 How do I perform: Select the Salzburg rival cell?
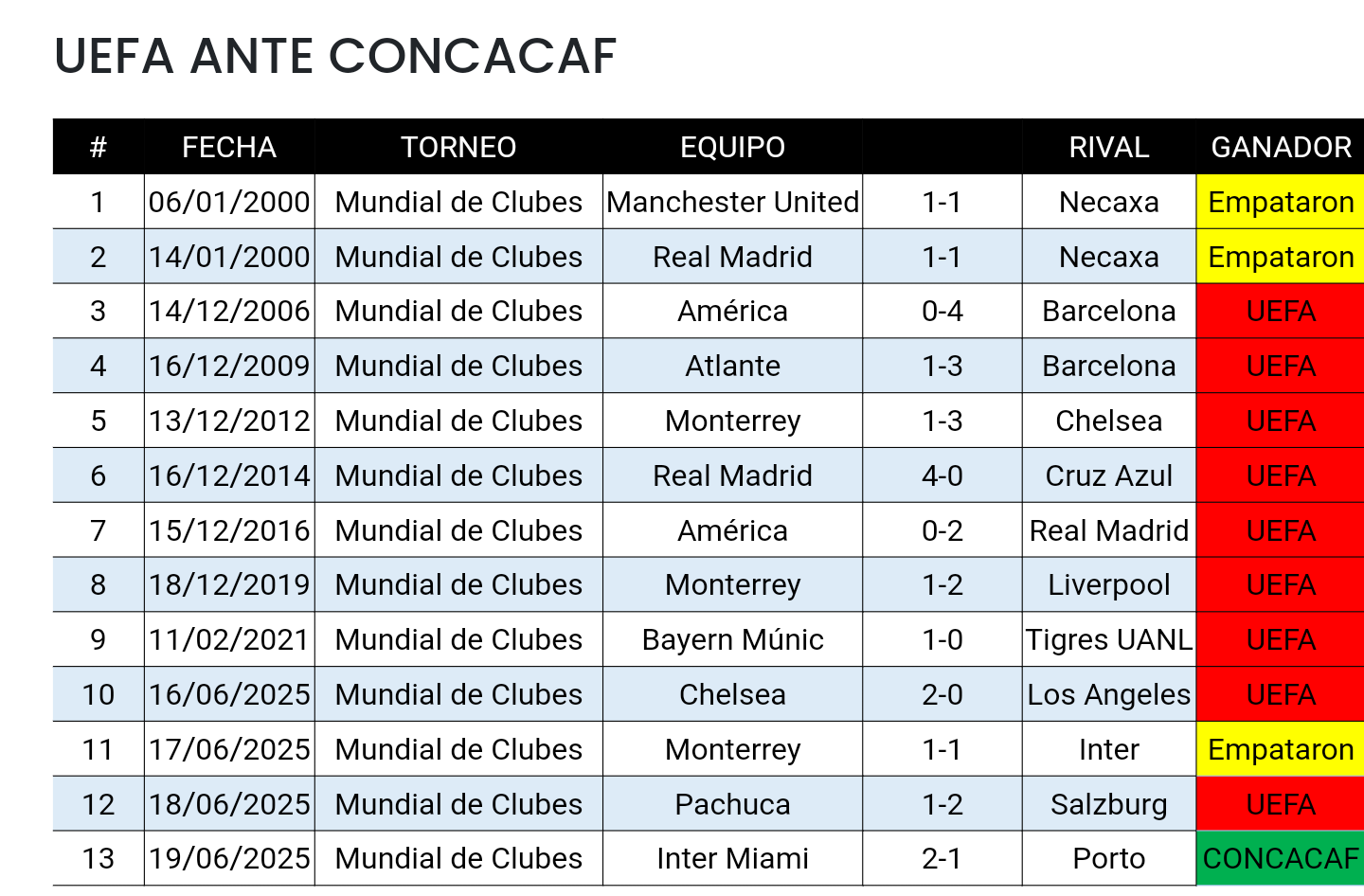click(1109, 804)
